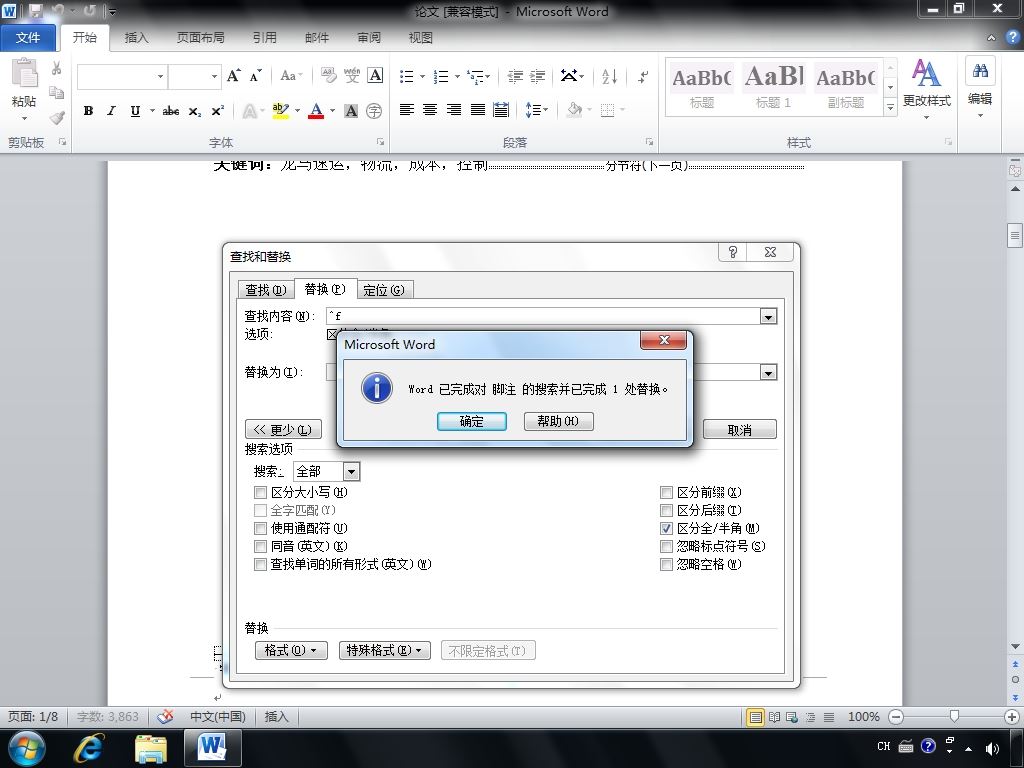
Task: Click the character border (A) icon
Action: click(375, 76)
